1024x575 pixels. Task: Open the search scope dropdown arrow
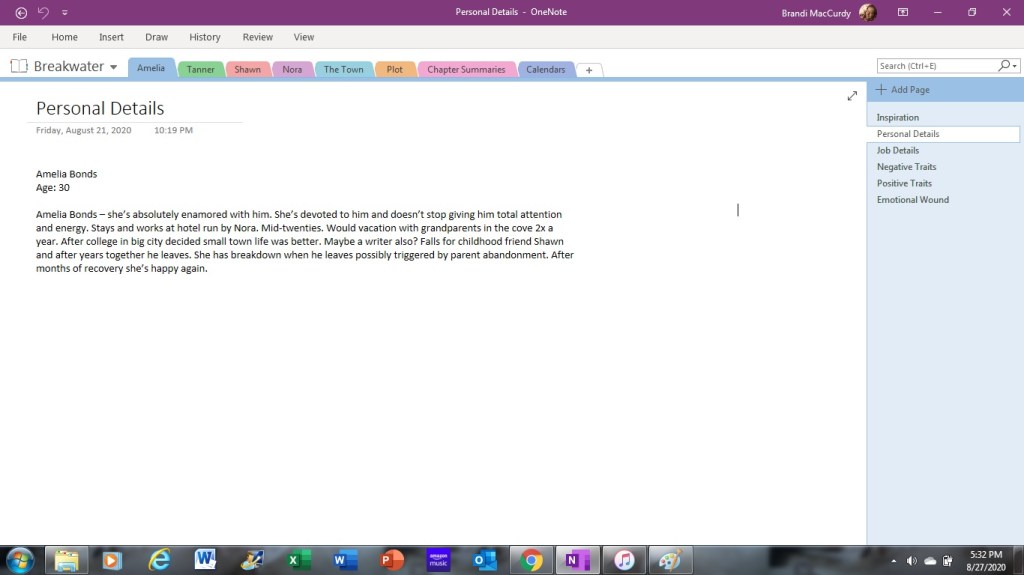(x=1015, y=66)
